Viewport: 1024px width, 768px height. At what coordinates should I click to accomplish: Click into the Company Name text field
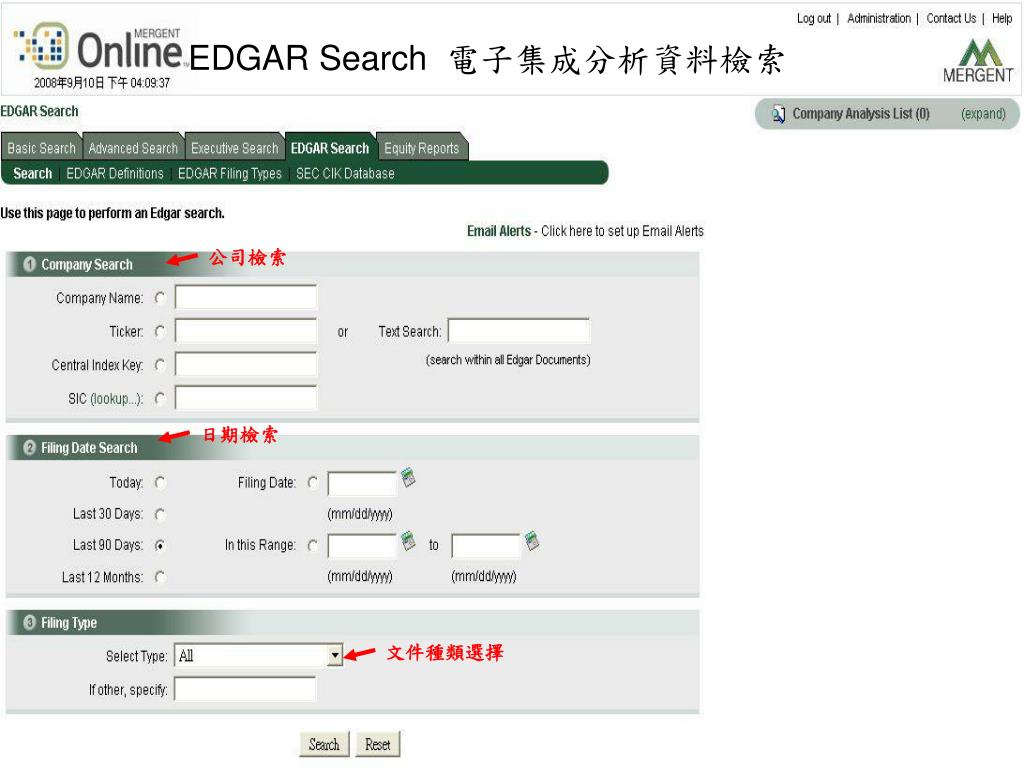(246, 297)
